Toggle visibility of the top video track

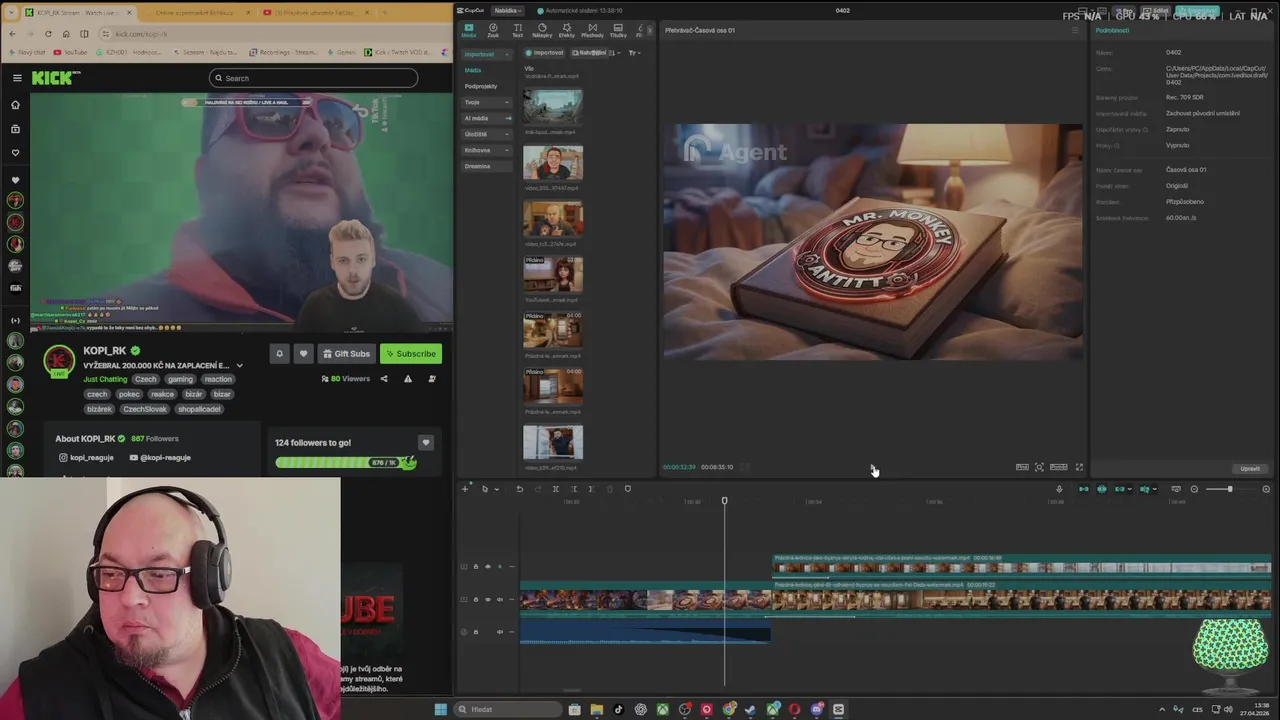tap(487, 567)
